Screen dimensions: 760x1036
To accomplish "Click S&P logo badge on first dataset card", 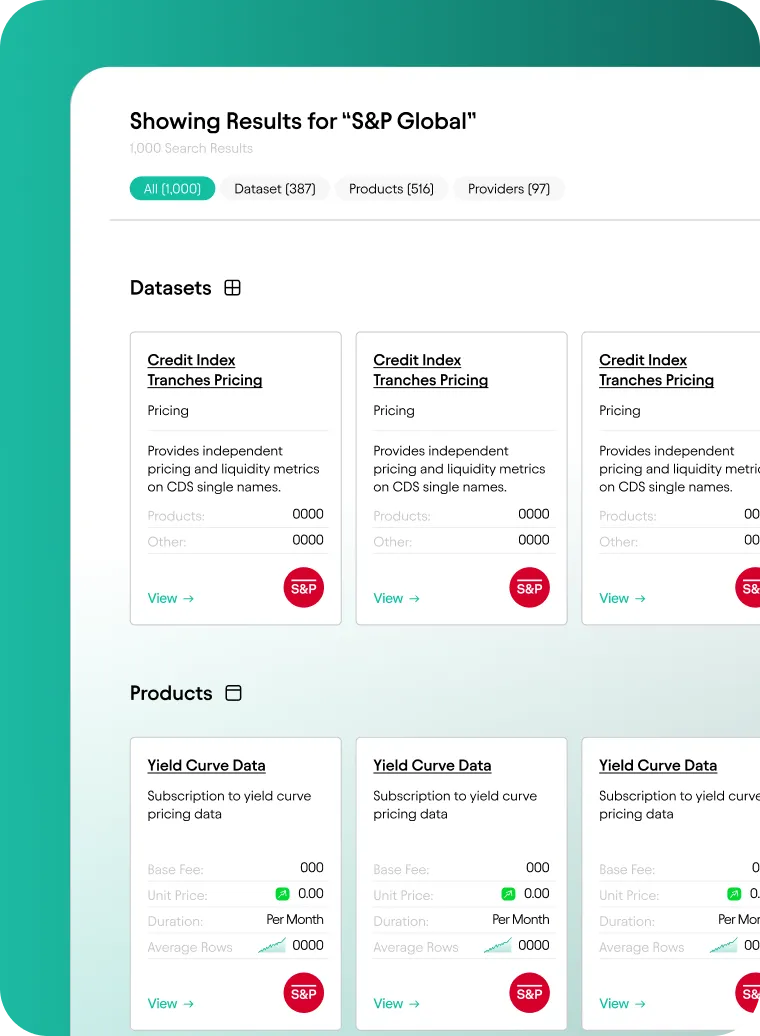I will coord(304,587).
